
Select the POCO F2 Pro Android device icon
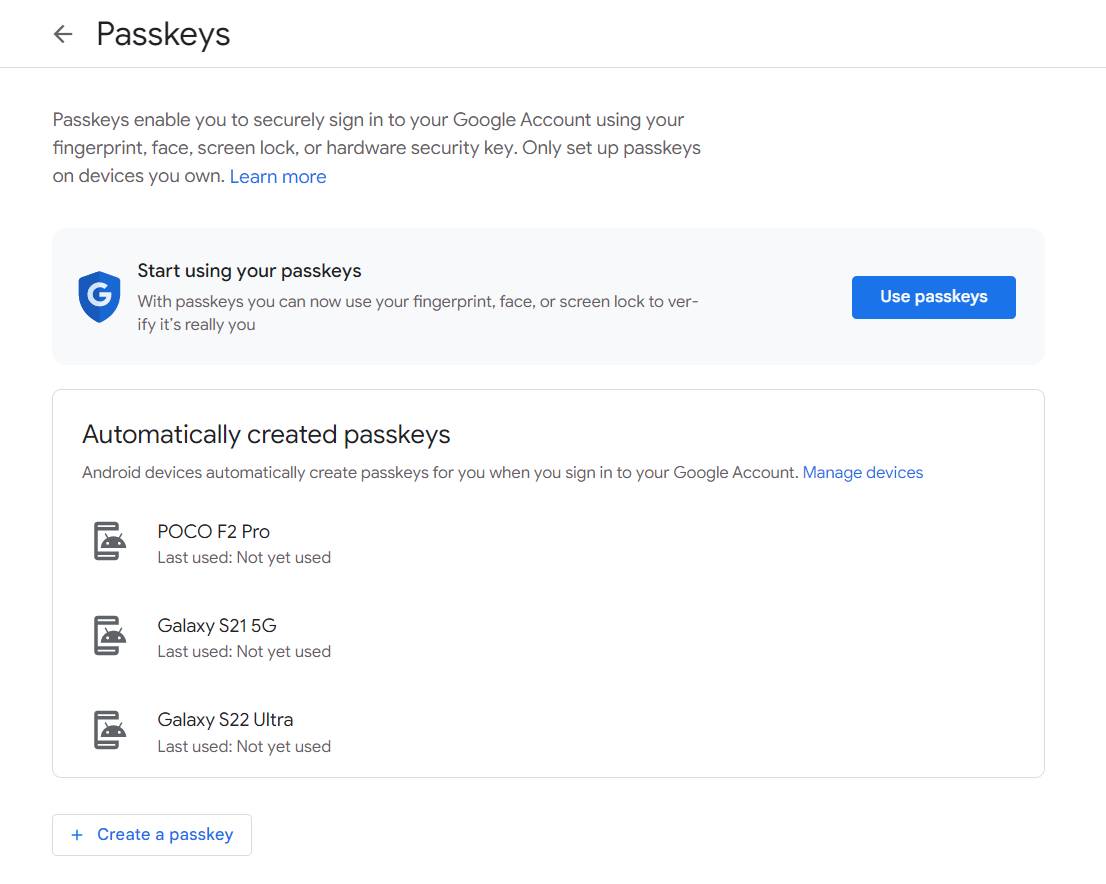pyautogui.click(x=109, y=541)
